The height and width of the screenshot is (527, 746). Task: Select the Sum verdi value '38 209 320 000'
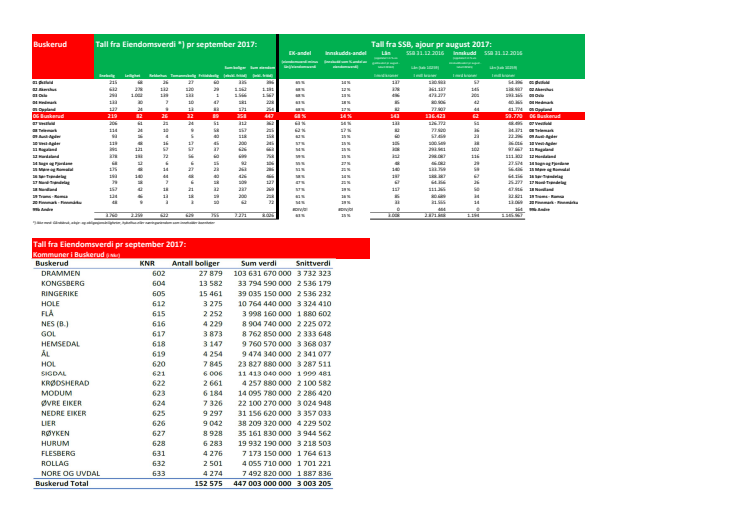click(265, 423)
